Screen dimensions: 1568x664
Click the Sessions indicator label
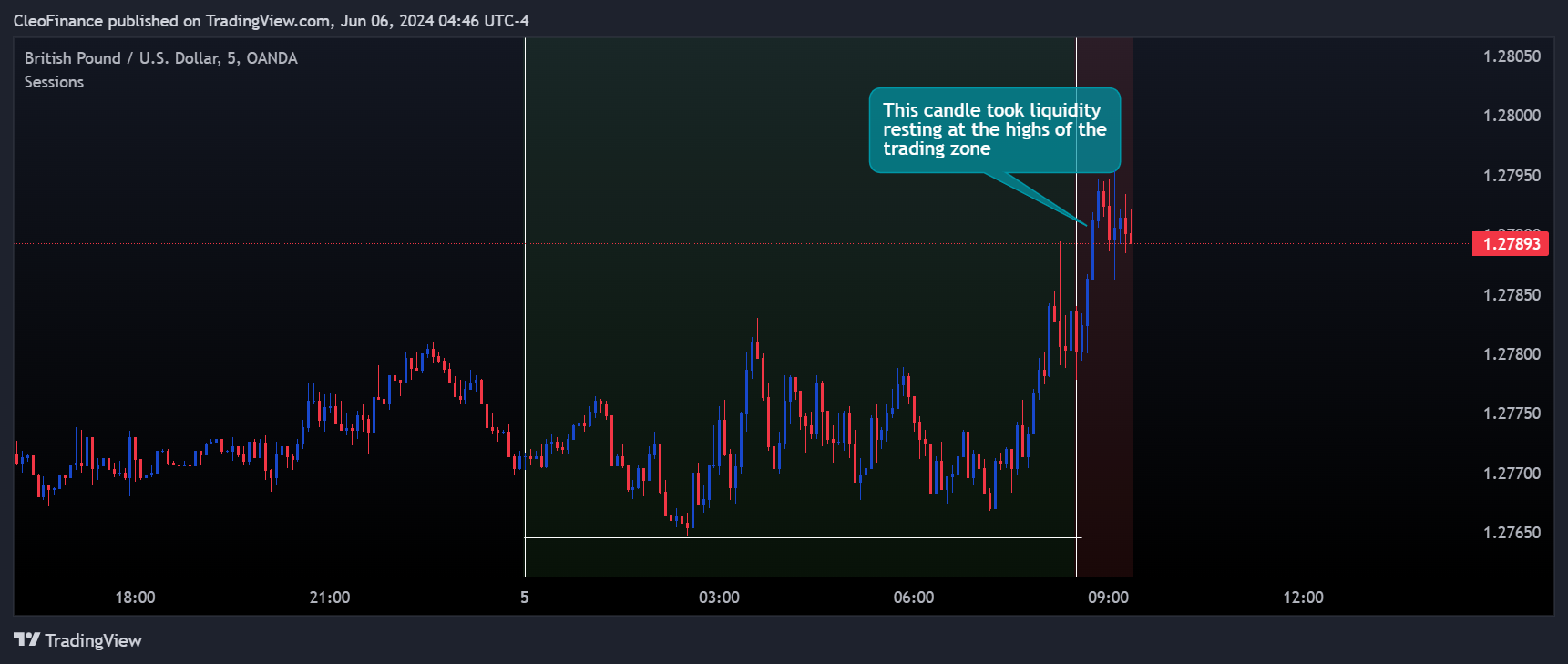click(x=54, y=82)
